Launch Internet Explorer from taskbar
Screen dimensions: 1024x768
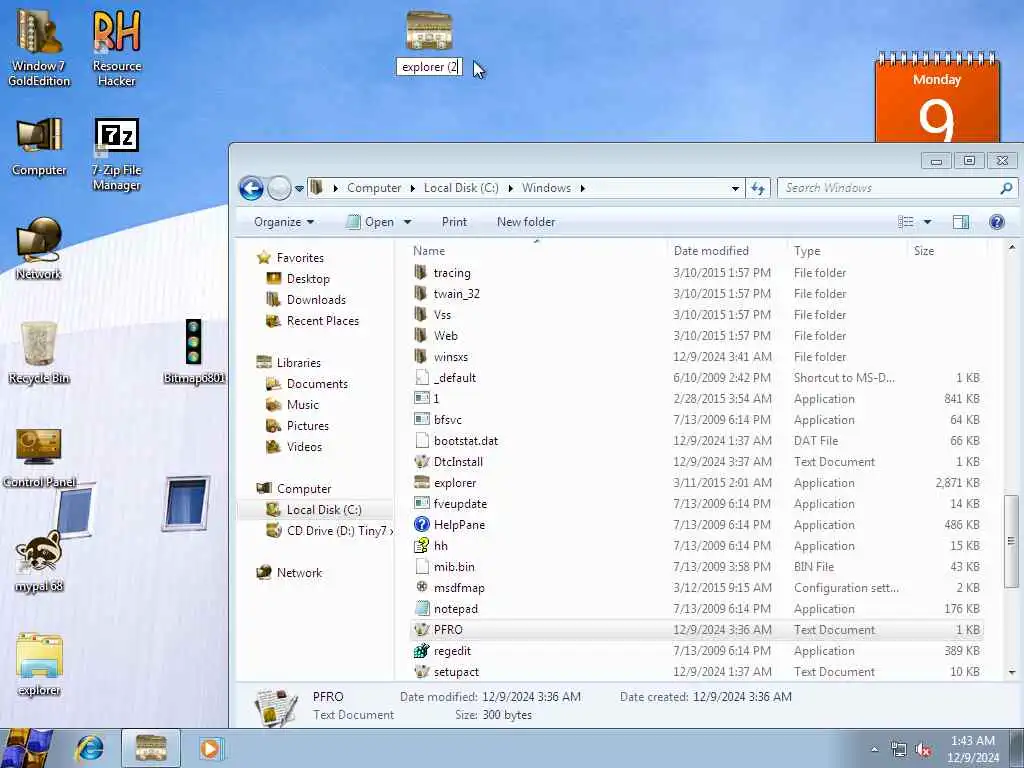point(89,748)
